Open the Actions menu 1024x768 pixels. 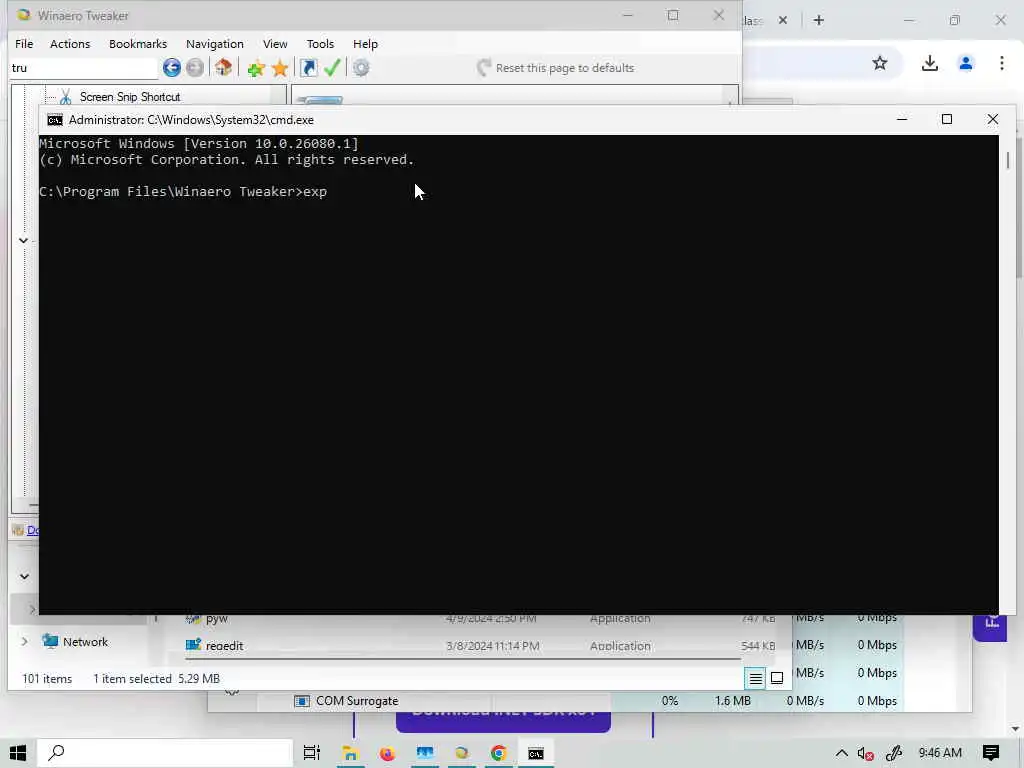click(70, 44)
